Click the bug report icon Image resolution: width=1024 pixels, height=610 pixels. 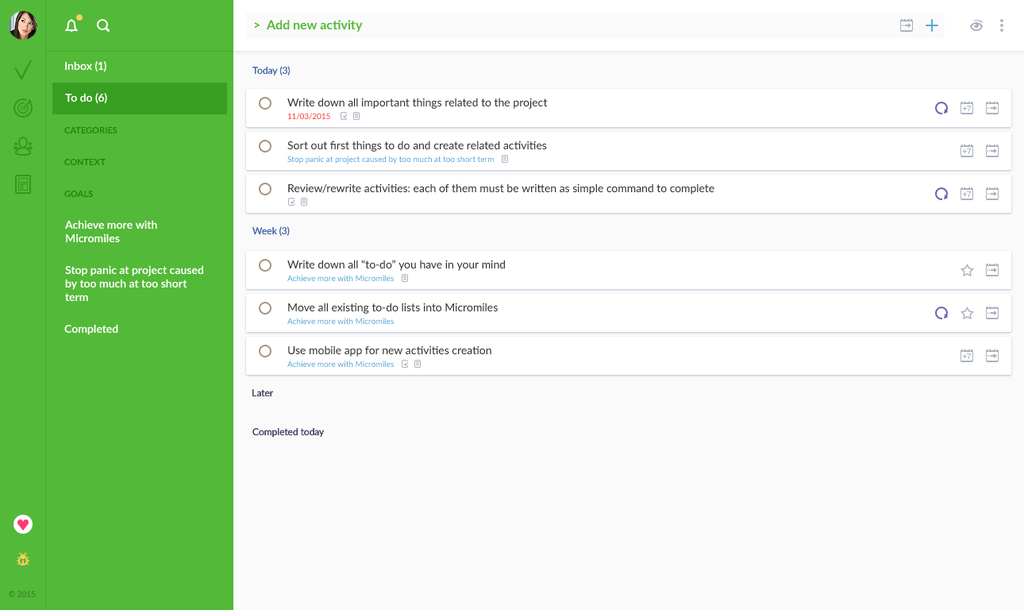tap(23, 560)
